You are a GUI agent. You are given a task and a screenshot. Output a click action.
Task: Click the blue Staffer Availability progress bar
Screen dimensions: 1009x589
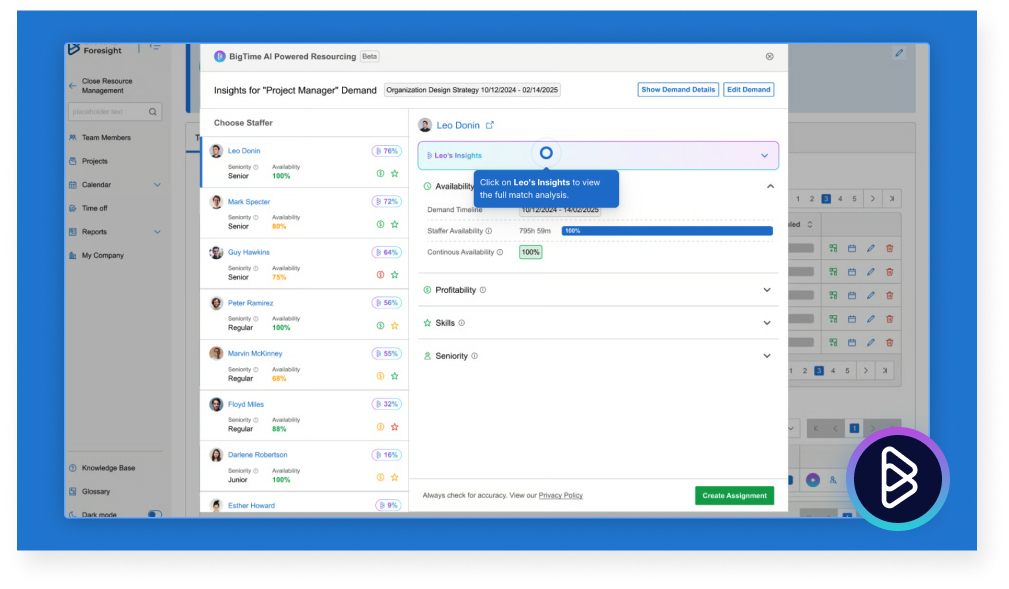click(x=667, y=231)
